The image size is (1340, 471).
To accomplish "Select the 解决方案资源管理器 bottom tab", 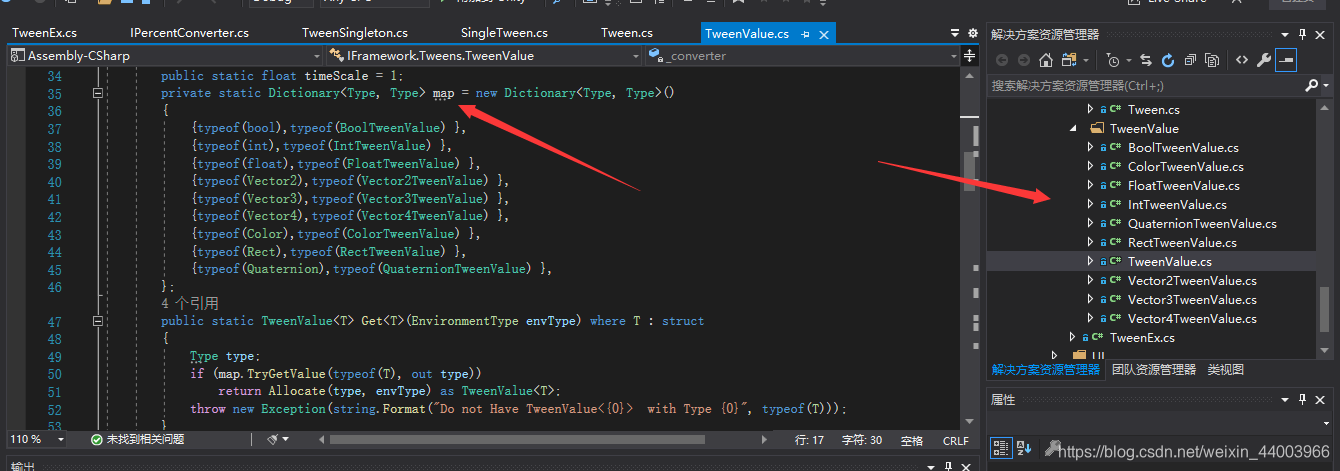I will [1046, 369].
